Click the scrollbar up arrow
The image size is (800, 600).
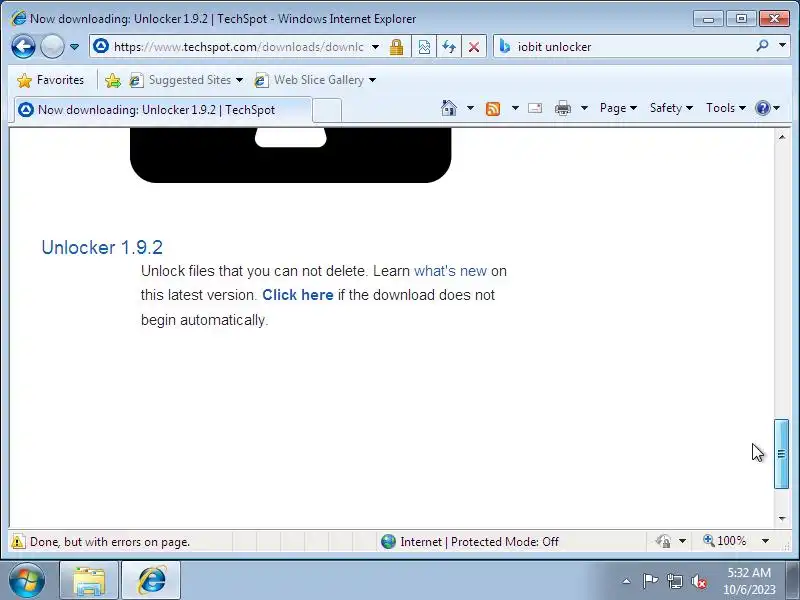coord(782,137)
